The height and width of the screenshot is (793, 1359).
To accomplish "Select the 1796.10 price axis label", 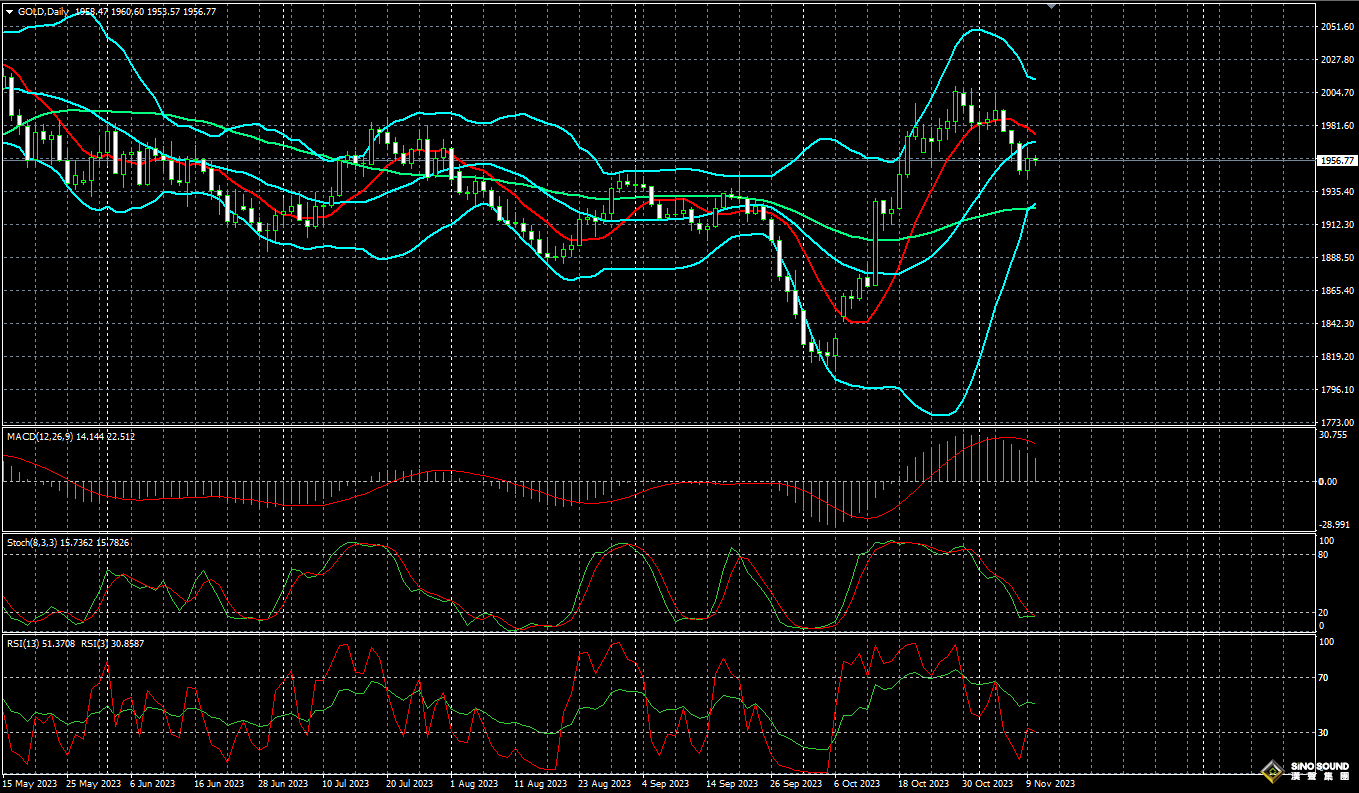I will 1337,390.
